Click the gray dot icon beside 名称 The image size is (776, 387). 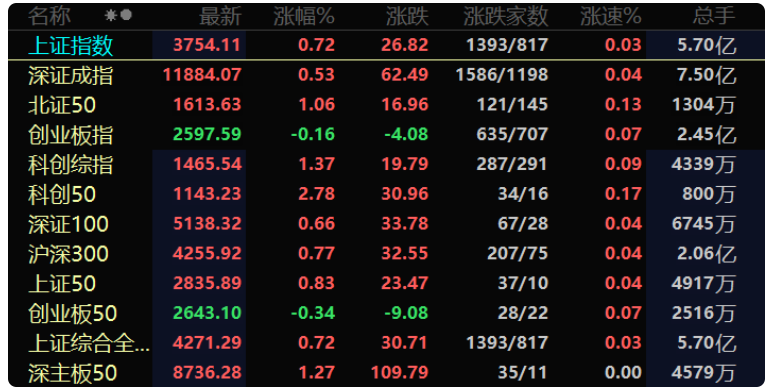coord(126,16)
